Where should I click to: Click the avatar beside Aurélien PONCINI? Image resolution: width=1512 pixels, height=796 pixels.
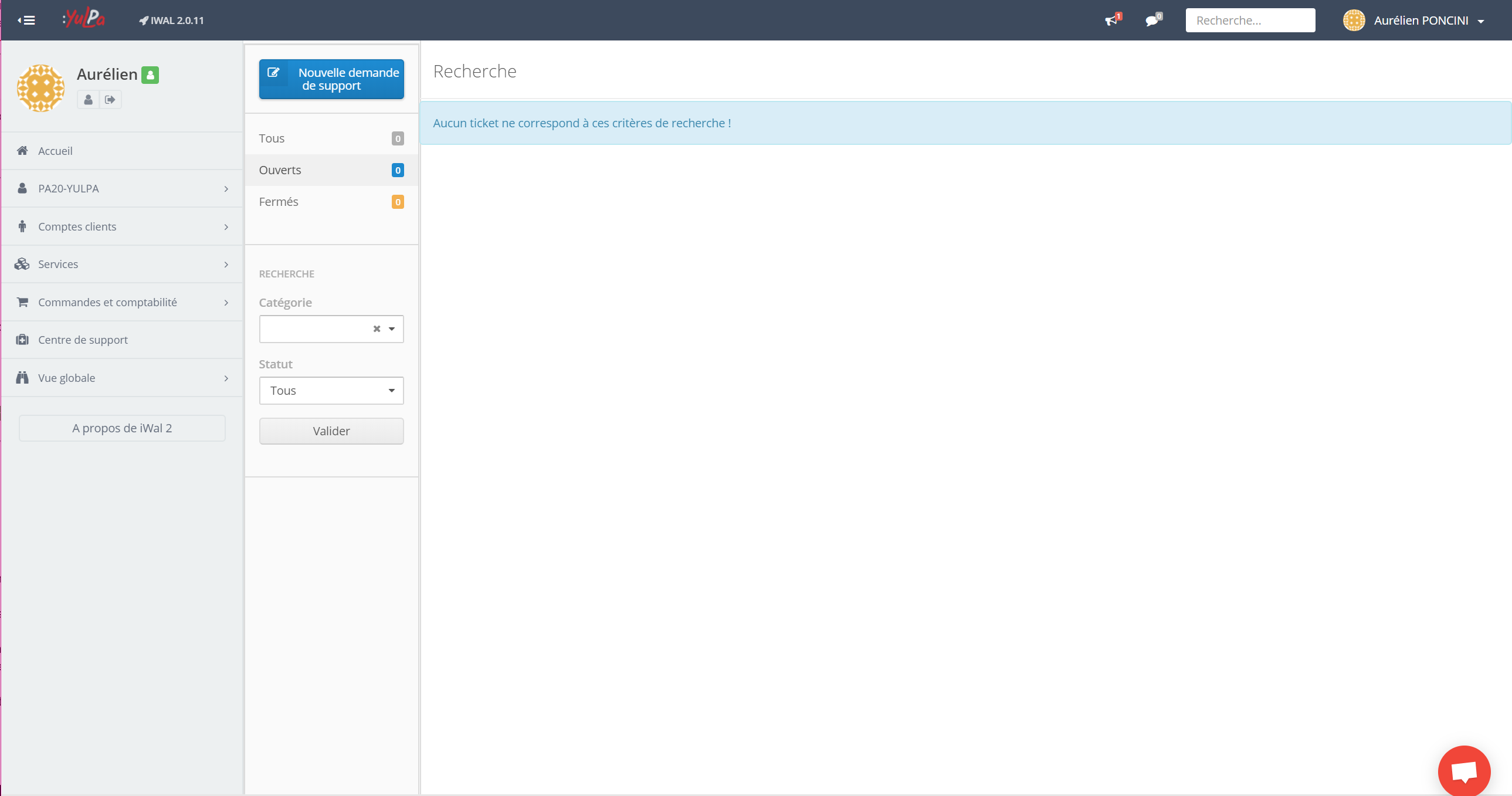pos(1354,20)
